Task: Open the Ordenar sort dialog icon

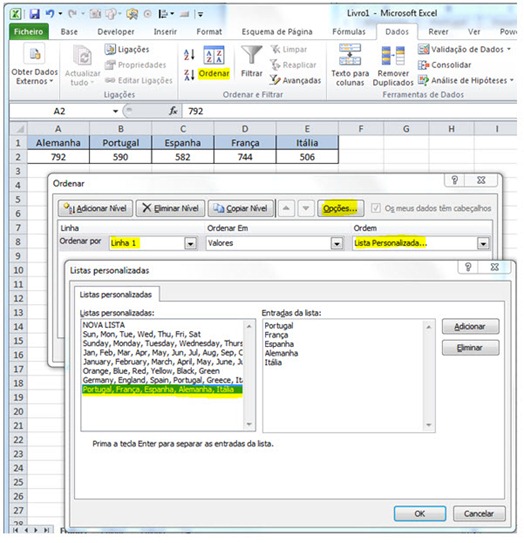Action: 214,56
